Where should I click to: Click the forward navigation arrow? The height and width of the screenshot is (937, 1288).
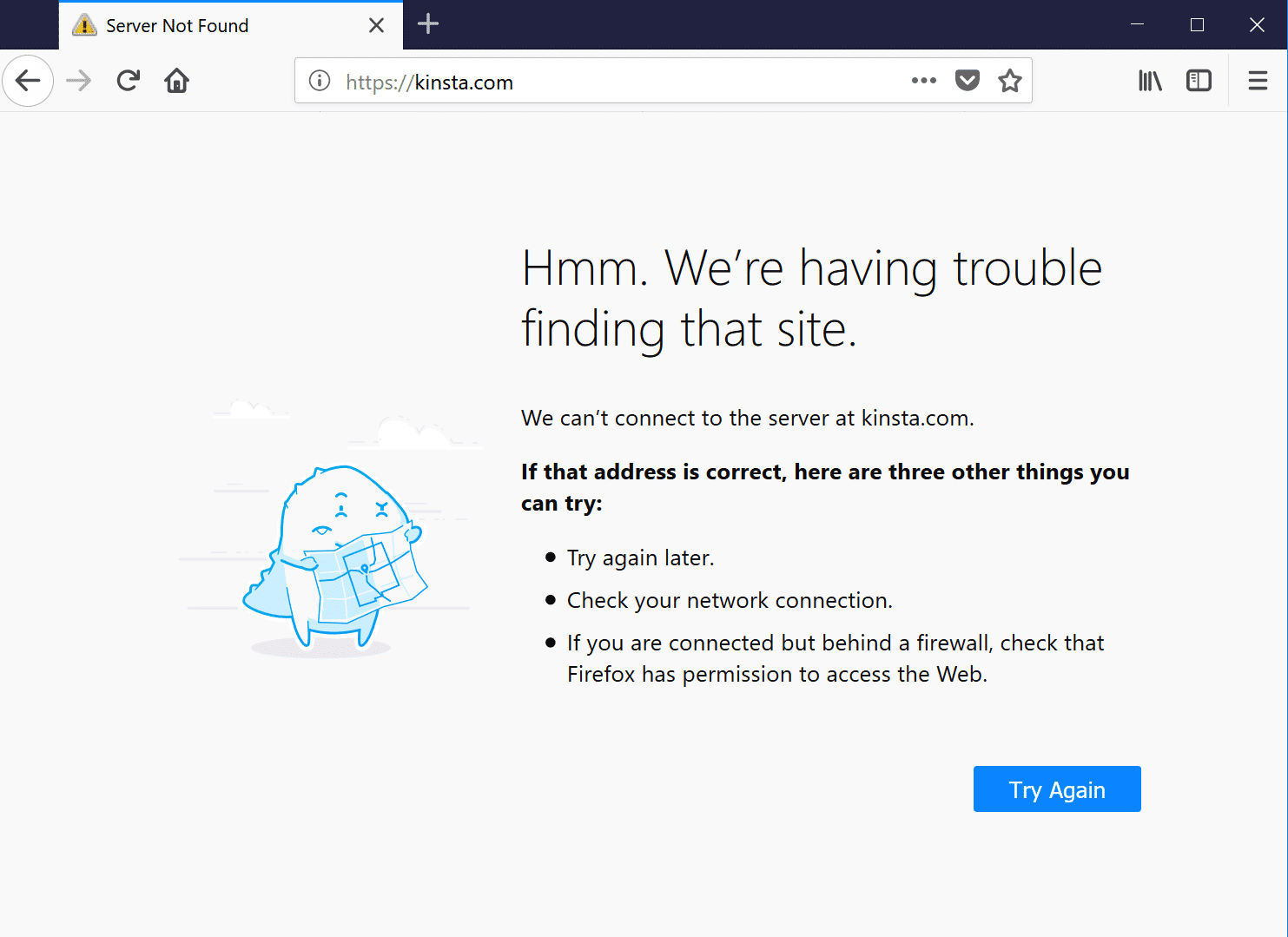tap(78, 80)
